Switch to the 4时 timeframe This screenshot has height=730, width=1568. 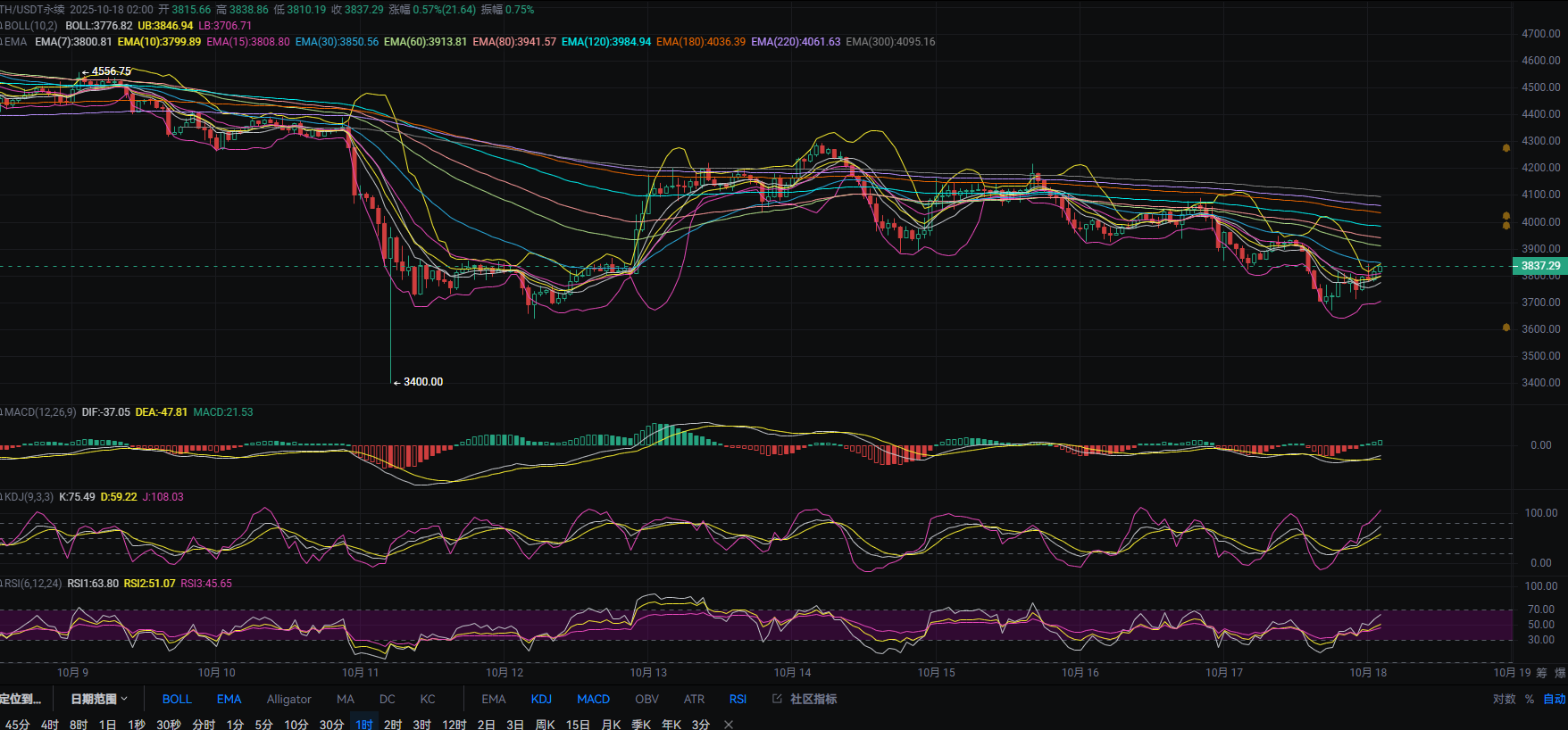coord(49,724)
